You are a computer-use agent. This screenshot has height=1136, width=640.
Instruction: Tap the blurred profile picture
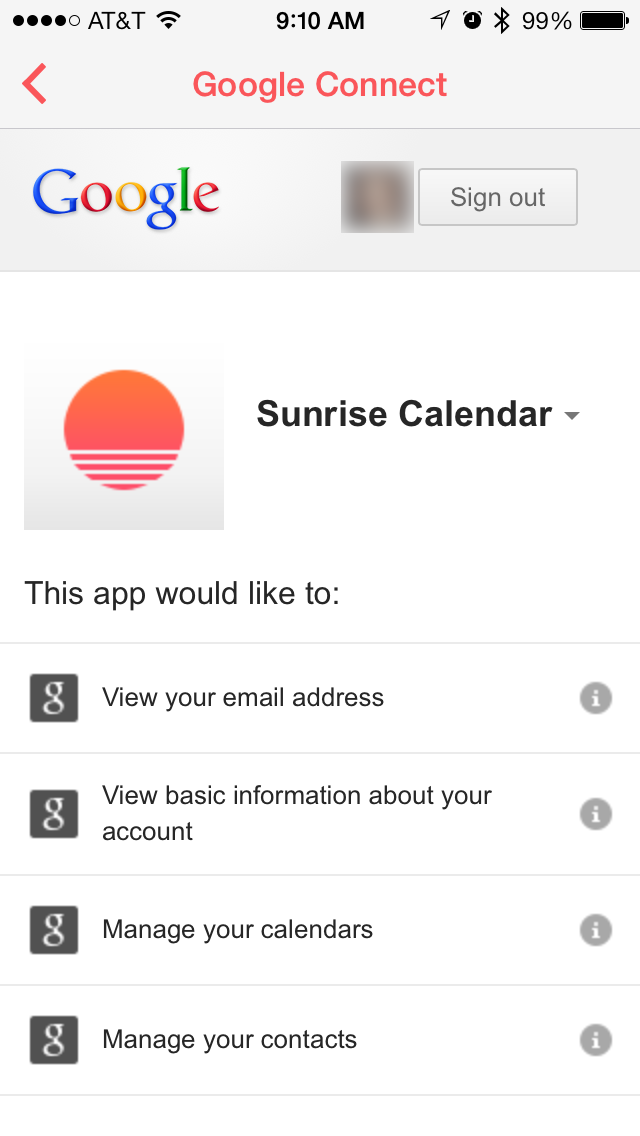377,197
